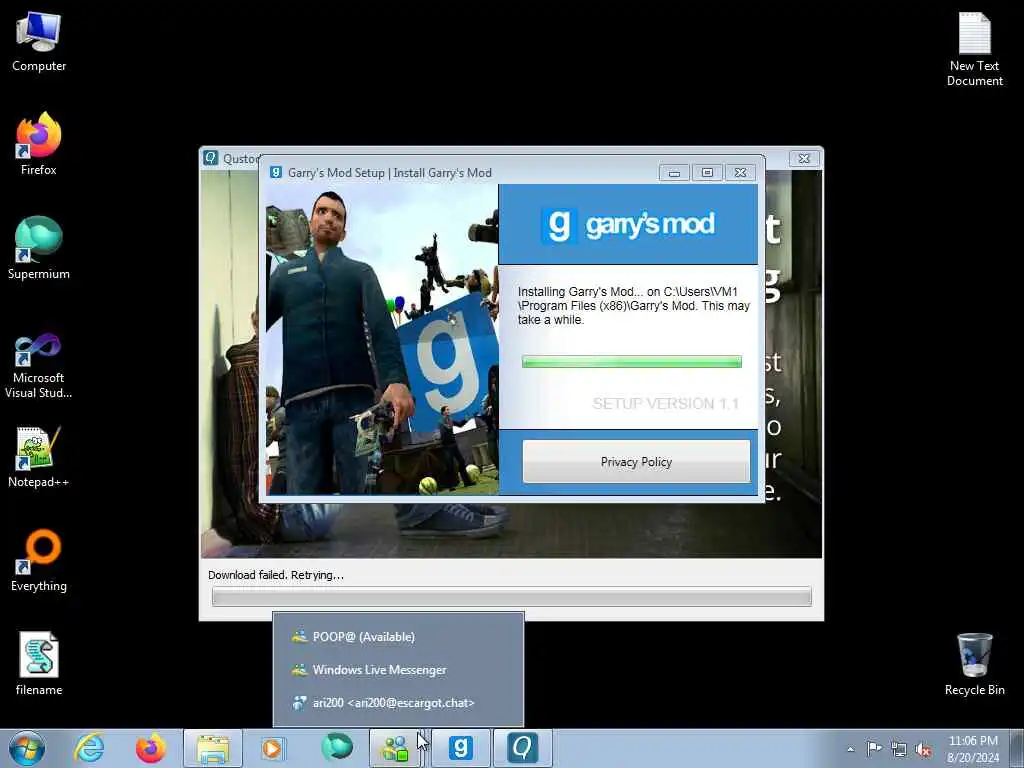
Task: Launch Firefox from the taskbar
Action: (x=151, y=748)
